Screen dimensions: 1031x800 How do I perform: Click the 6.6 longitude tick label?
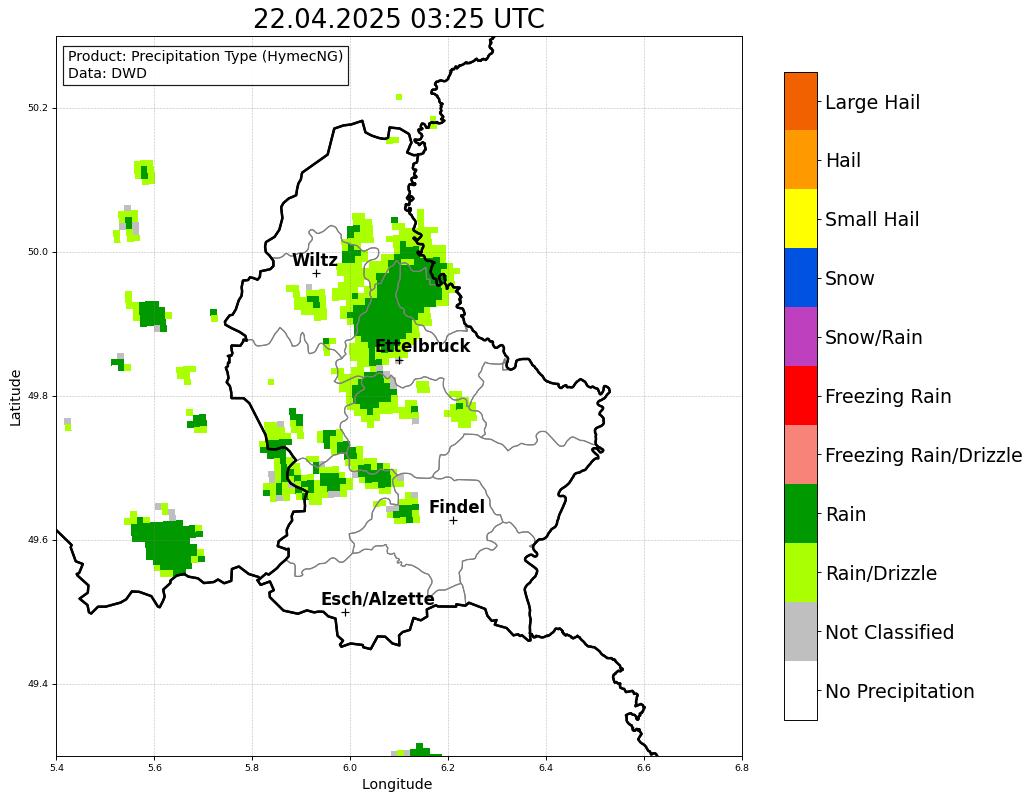coord(644,767)
